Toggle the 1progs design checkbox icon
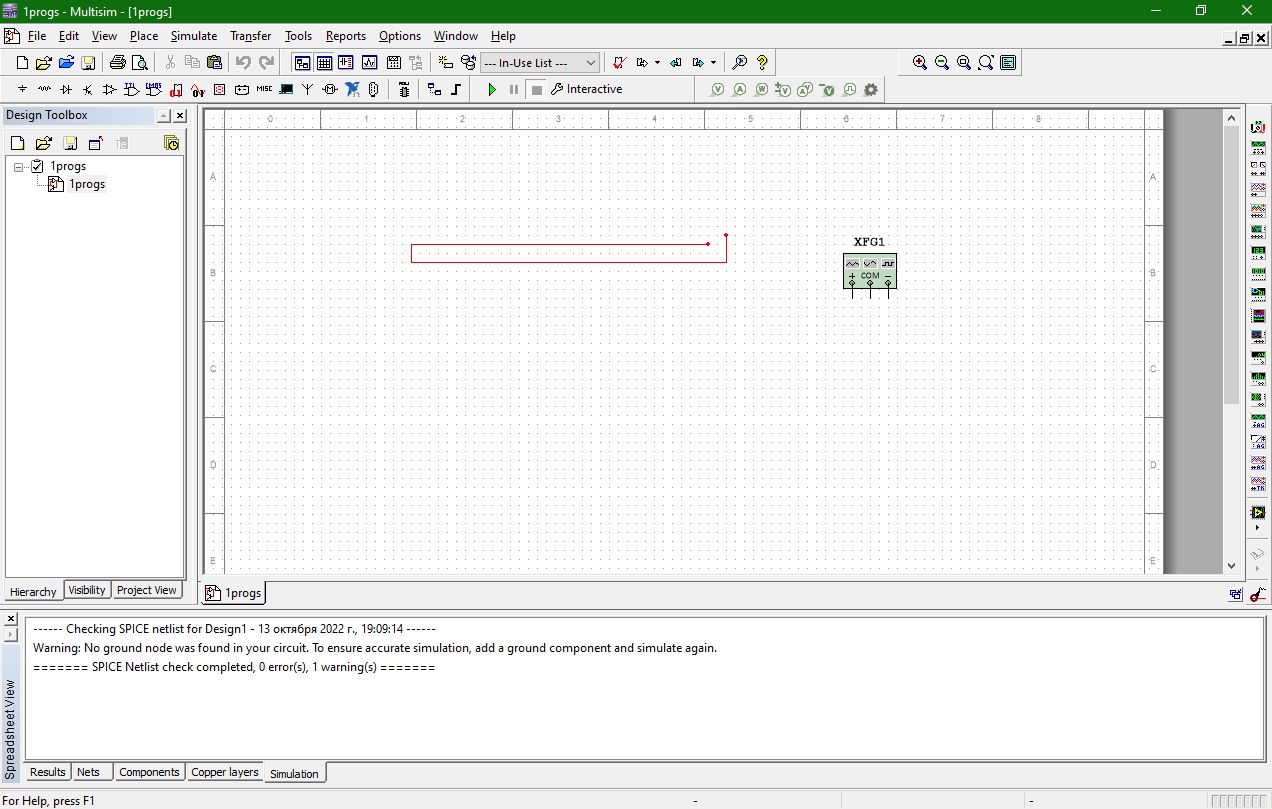 (x=38, y=166)
